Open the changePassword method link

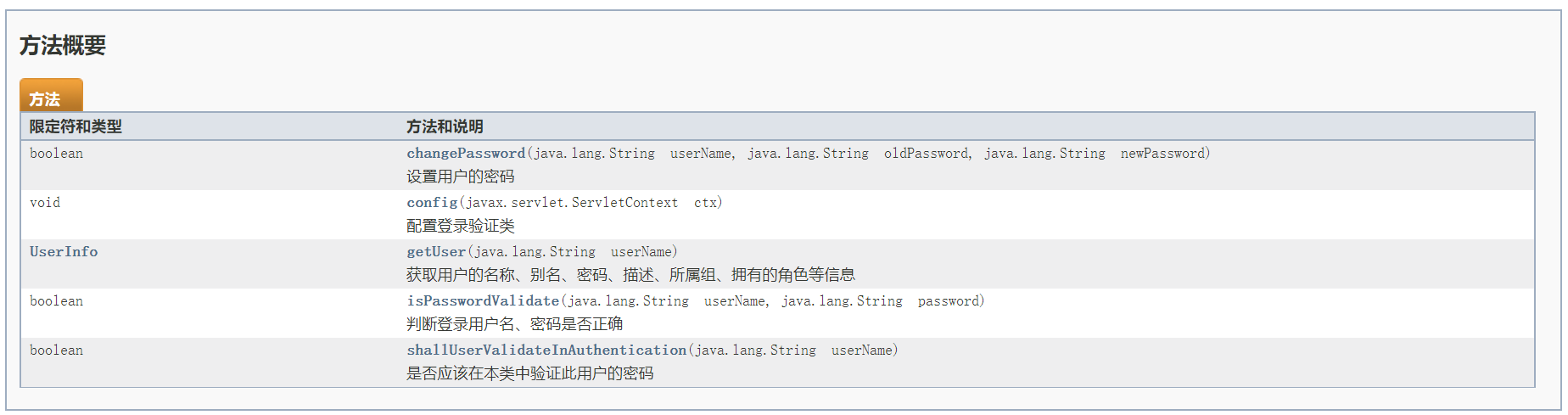pos(466,154)
